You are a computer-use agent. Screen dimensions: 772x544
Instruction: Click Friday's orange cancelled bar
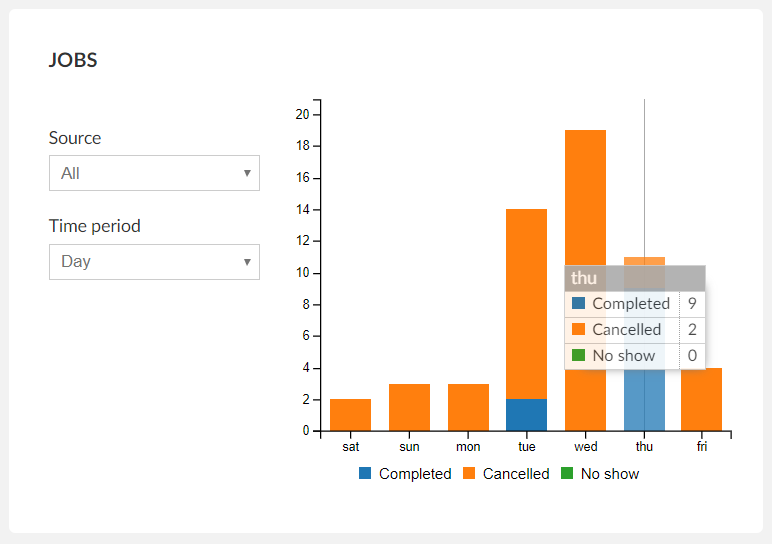(701, 400)
